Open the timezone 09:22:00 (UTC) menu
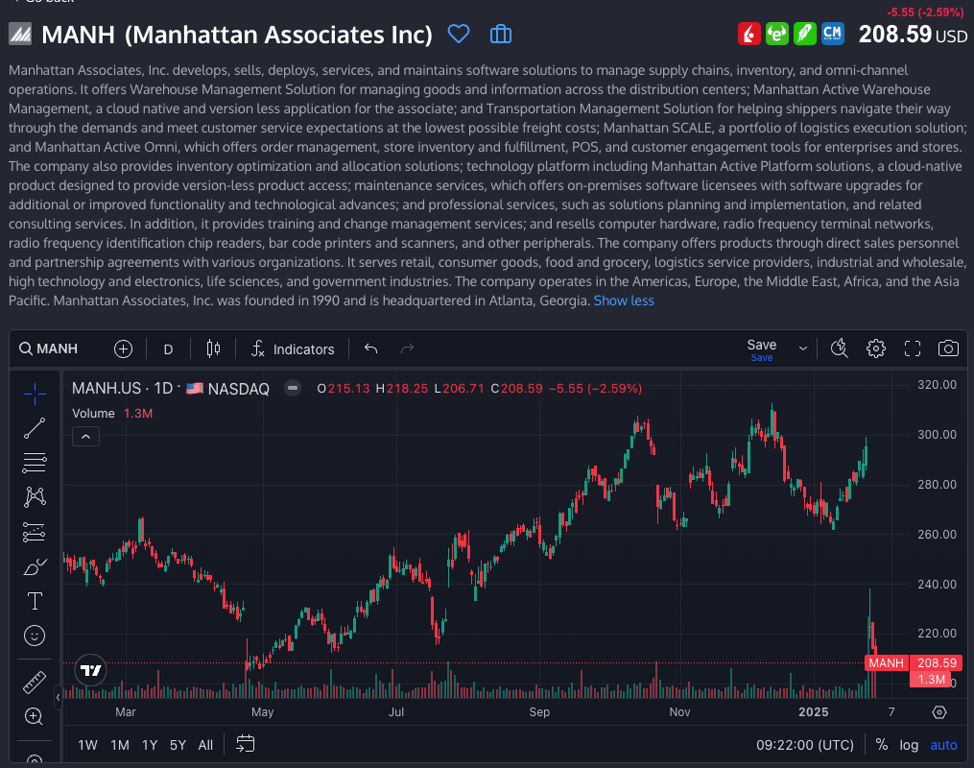This screenshot has width=974, height=768. pyautogui.click(x=804, y=745)
